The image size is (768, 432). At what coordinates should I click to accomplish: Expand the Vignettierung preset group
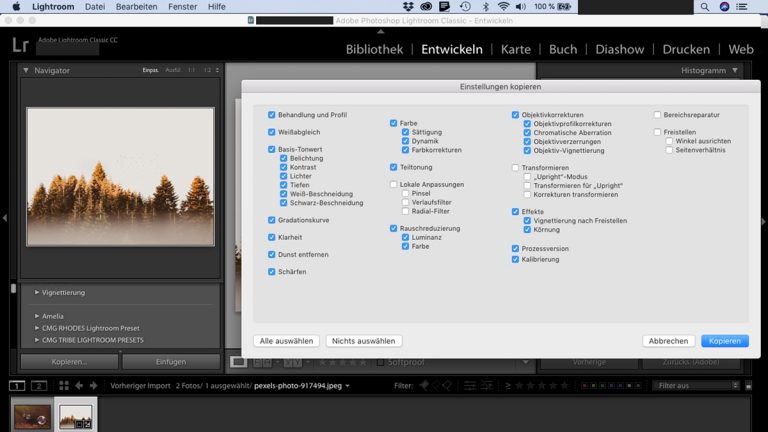(x=37, y=292)
